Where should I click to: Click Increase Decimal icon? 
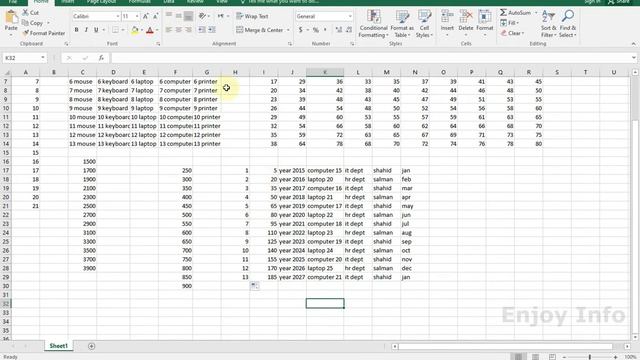coord(339,30)
